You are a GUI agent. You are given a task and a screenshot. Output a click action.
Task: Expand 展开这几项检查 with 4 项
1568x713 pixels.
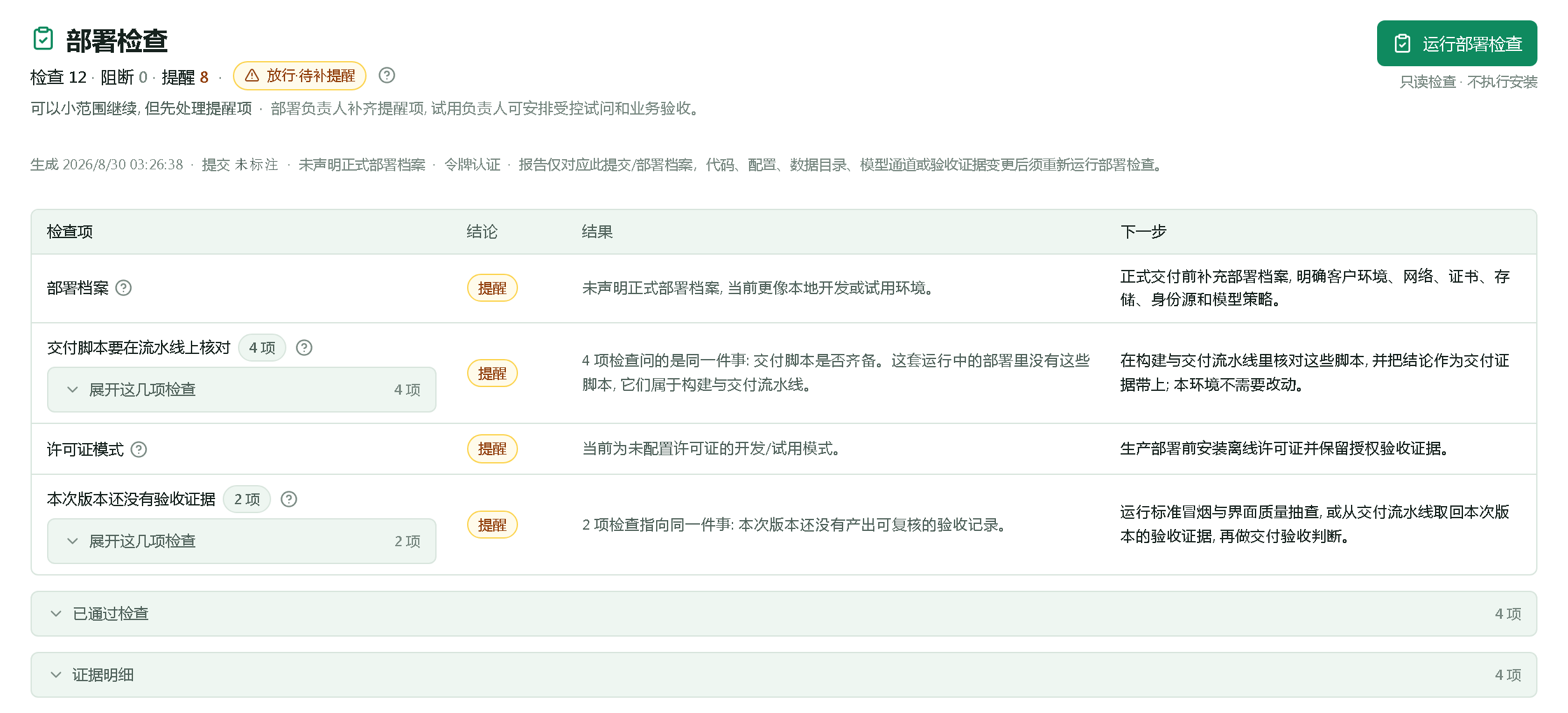[242, 390]
